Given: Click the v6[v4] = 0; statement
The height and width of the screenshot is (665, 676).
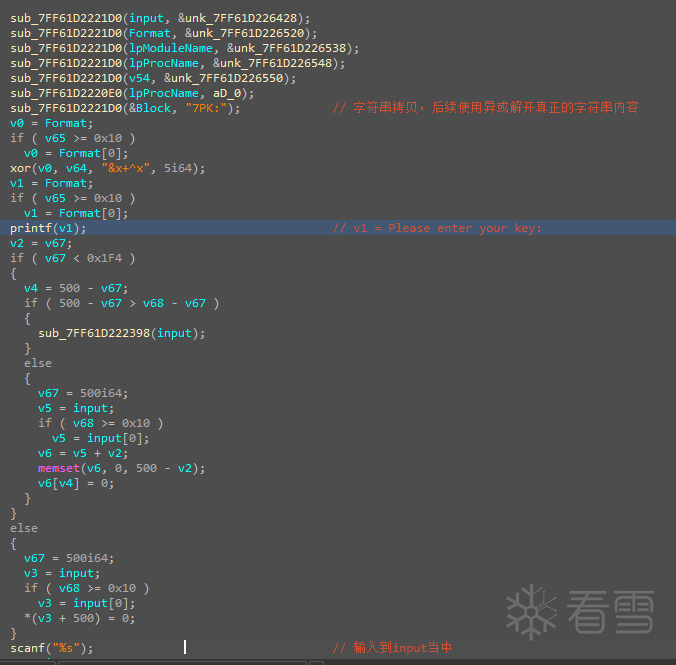Looking at the screenshot, I should (x=76, y=483).
